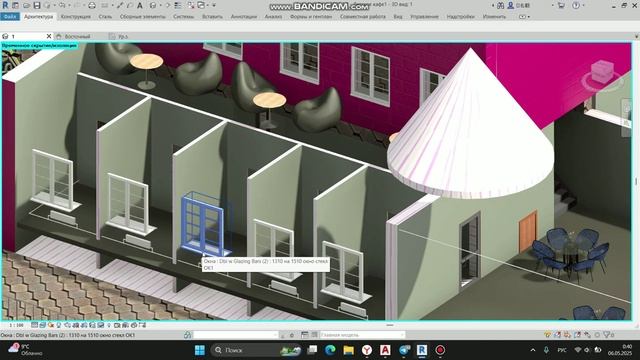Select the Text tool letter A icon
Viewport: 640px width, 360px height.
click(x=140, y=5)
